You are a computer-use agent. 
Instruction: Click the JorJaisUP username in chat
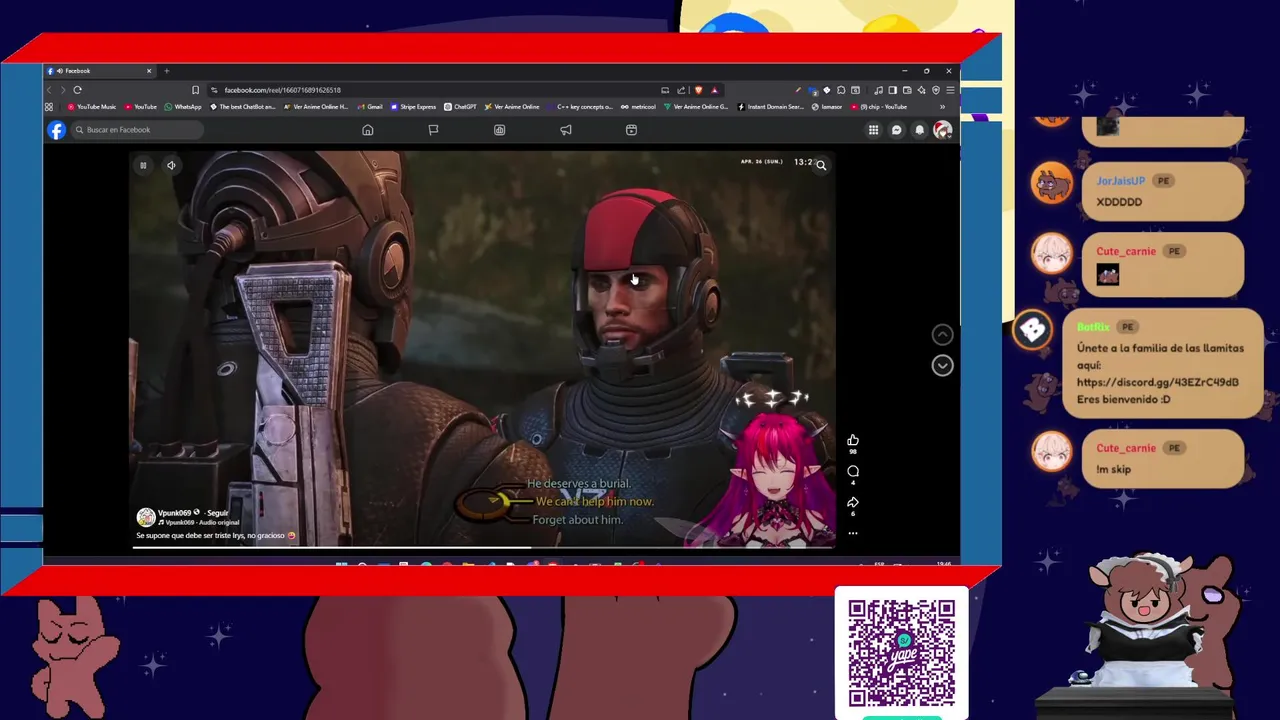click(x=1120, y=181)
